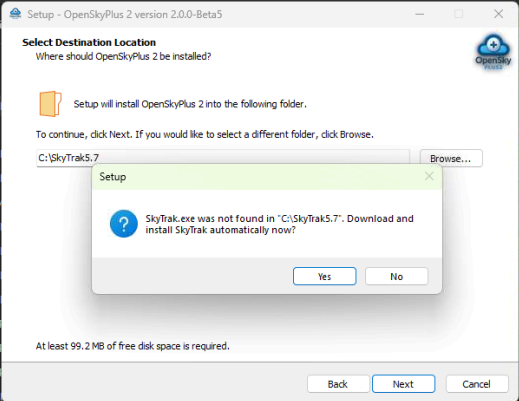Click the 'Setup' dialog title text
The height and width of the screenshot is (401, 519).
click(113, 177)
